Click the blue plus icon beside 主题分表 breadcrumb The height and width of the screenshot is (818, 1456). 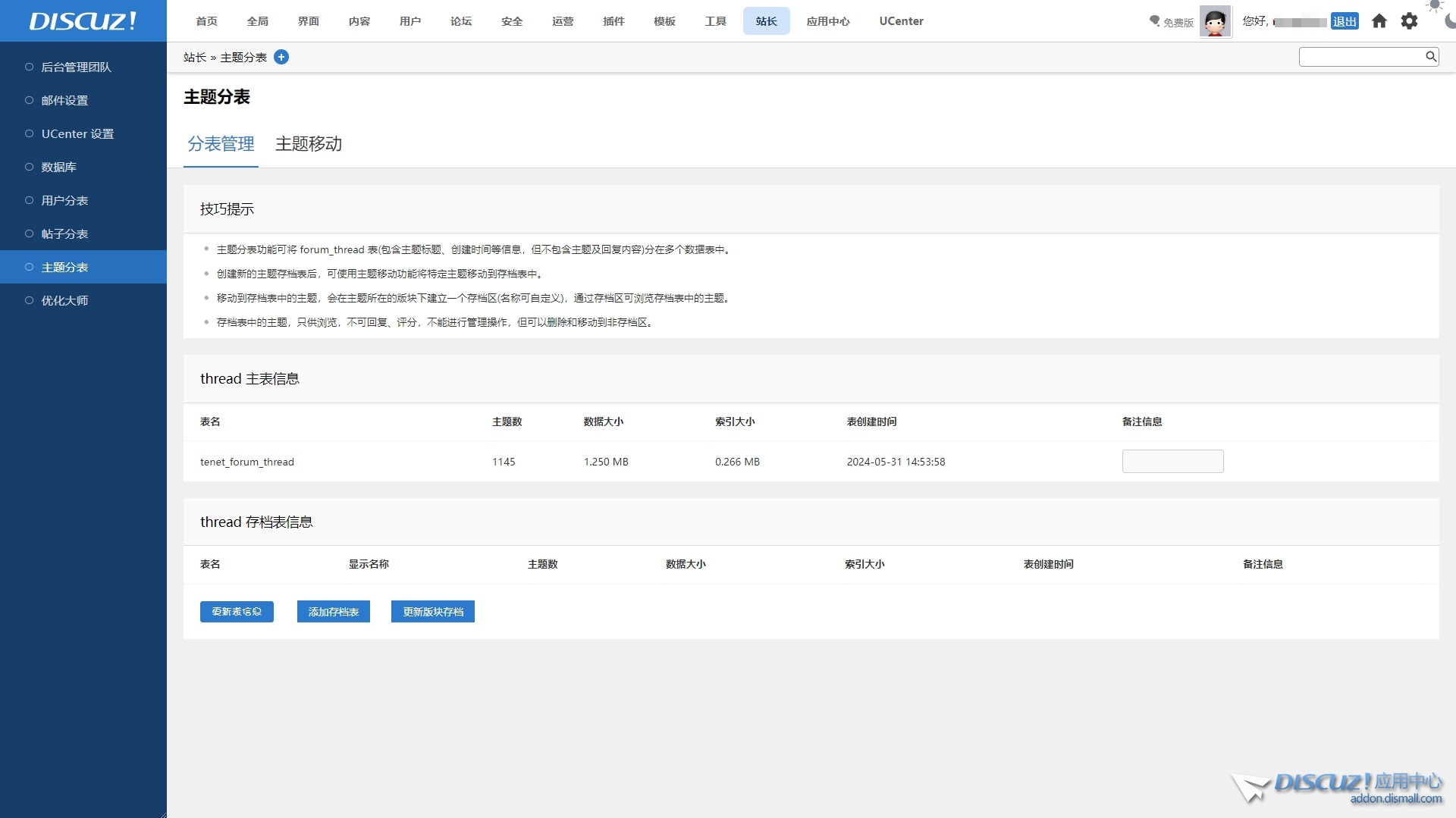coord(281,57)
